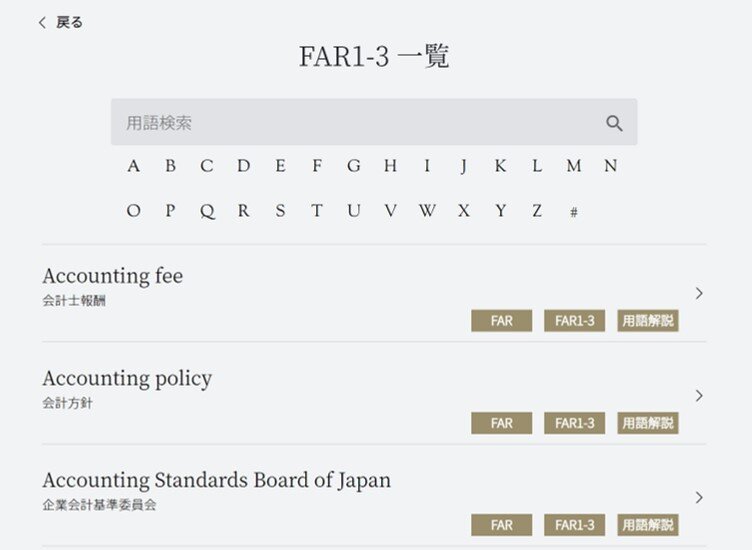Open the Accounting policy term title

(127, 378)
